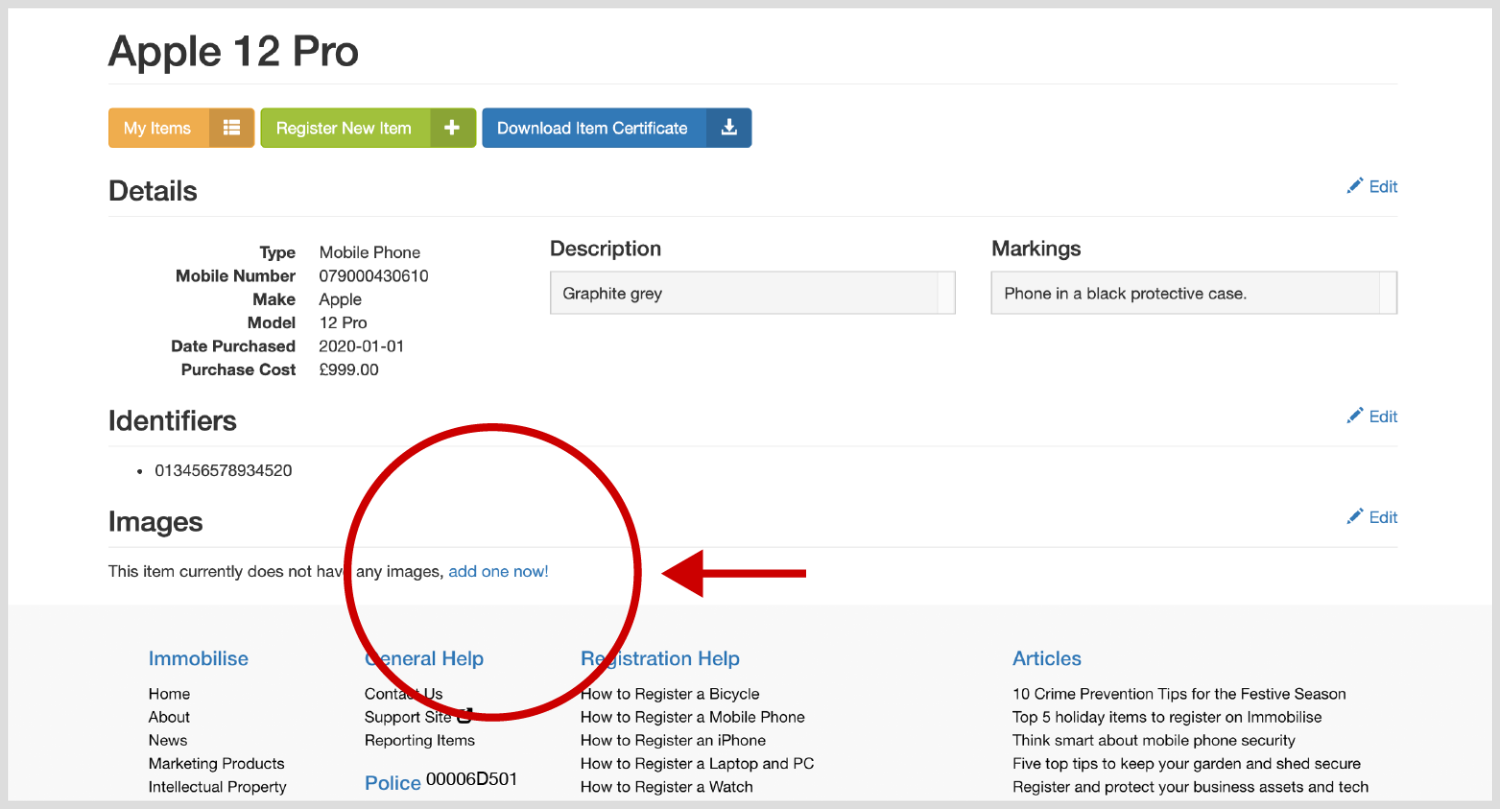Go to the About page link

169,717
